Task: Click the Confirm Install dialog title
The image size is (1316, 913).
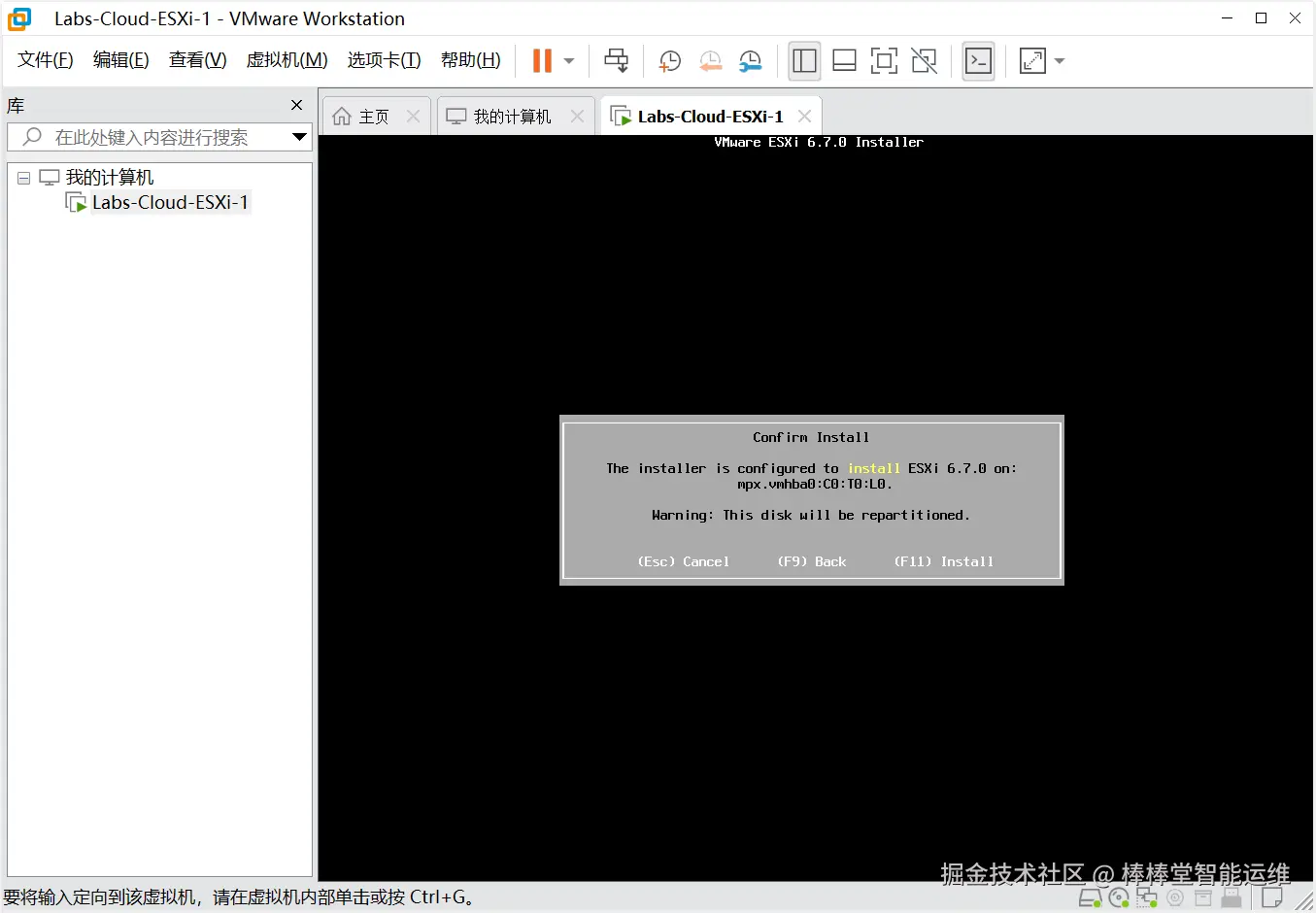Action: (x=811, y=437)
